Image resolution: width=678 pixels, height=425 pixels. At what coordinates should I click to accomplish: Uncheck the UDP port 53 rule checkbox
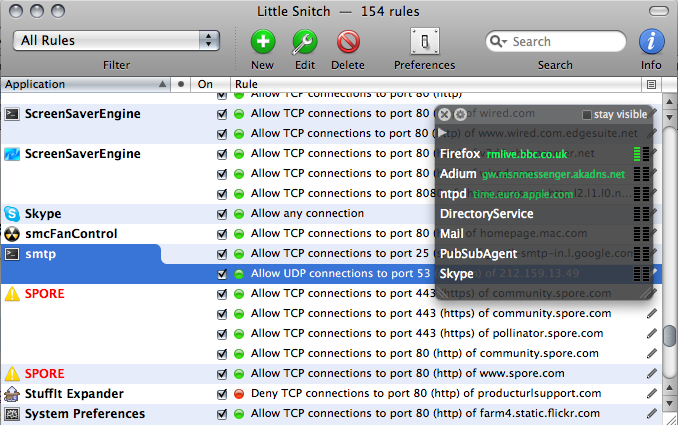222,274
